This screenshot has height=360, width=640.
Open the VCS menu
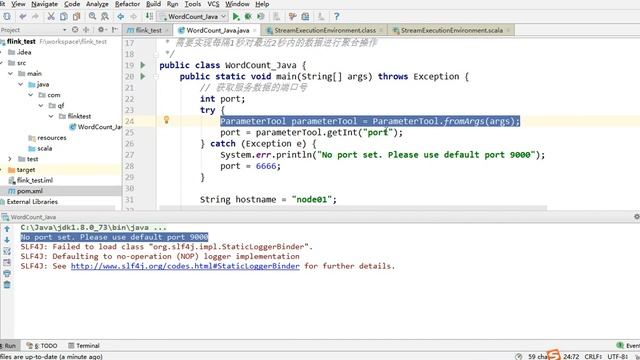[x=213, y=4]
